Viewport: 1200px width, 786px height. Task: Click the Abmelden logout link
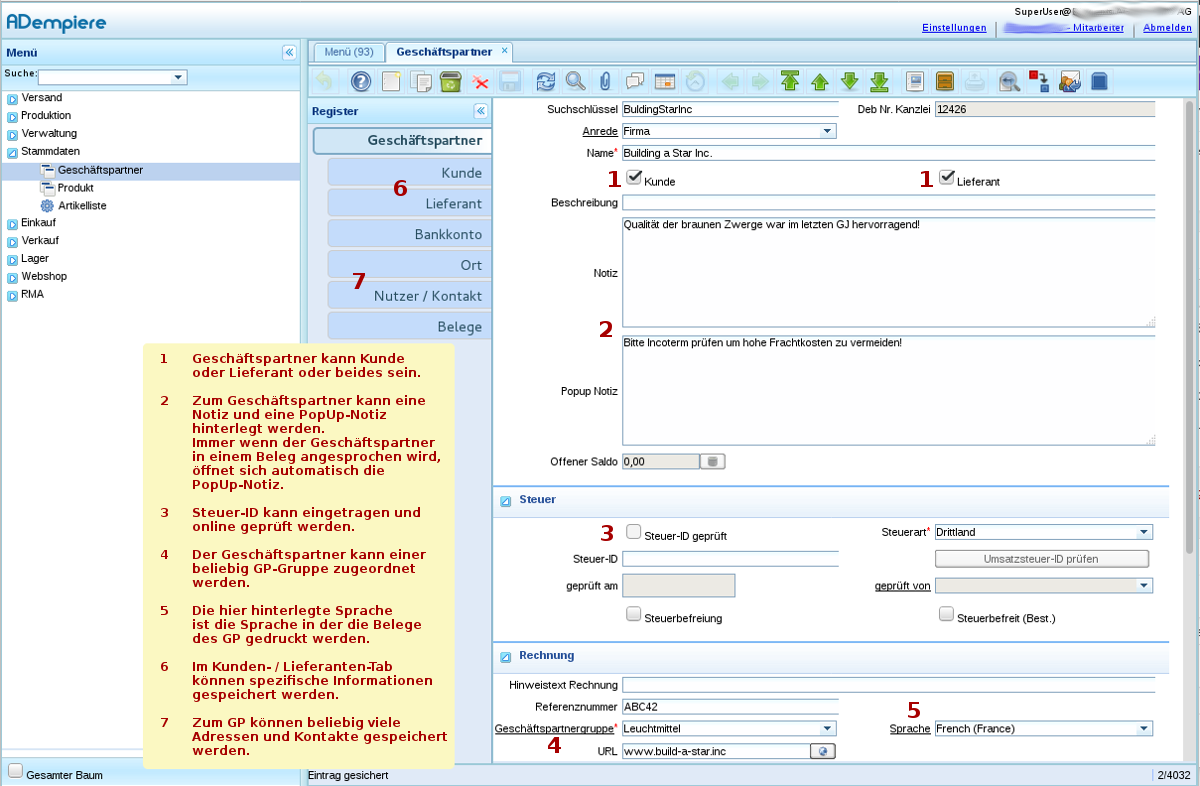(x=1168, y=28)
